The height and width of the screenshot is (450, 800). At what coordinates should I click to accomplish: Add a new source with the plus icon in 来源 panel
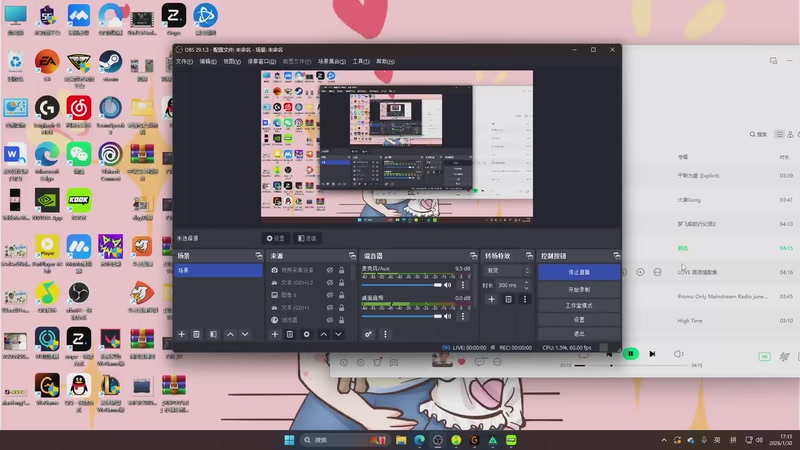click(274, 334)
